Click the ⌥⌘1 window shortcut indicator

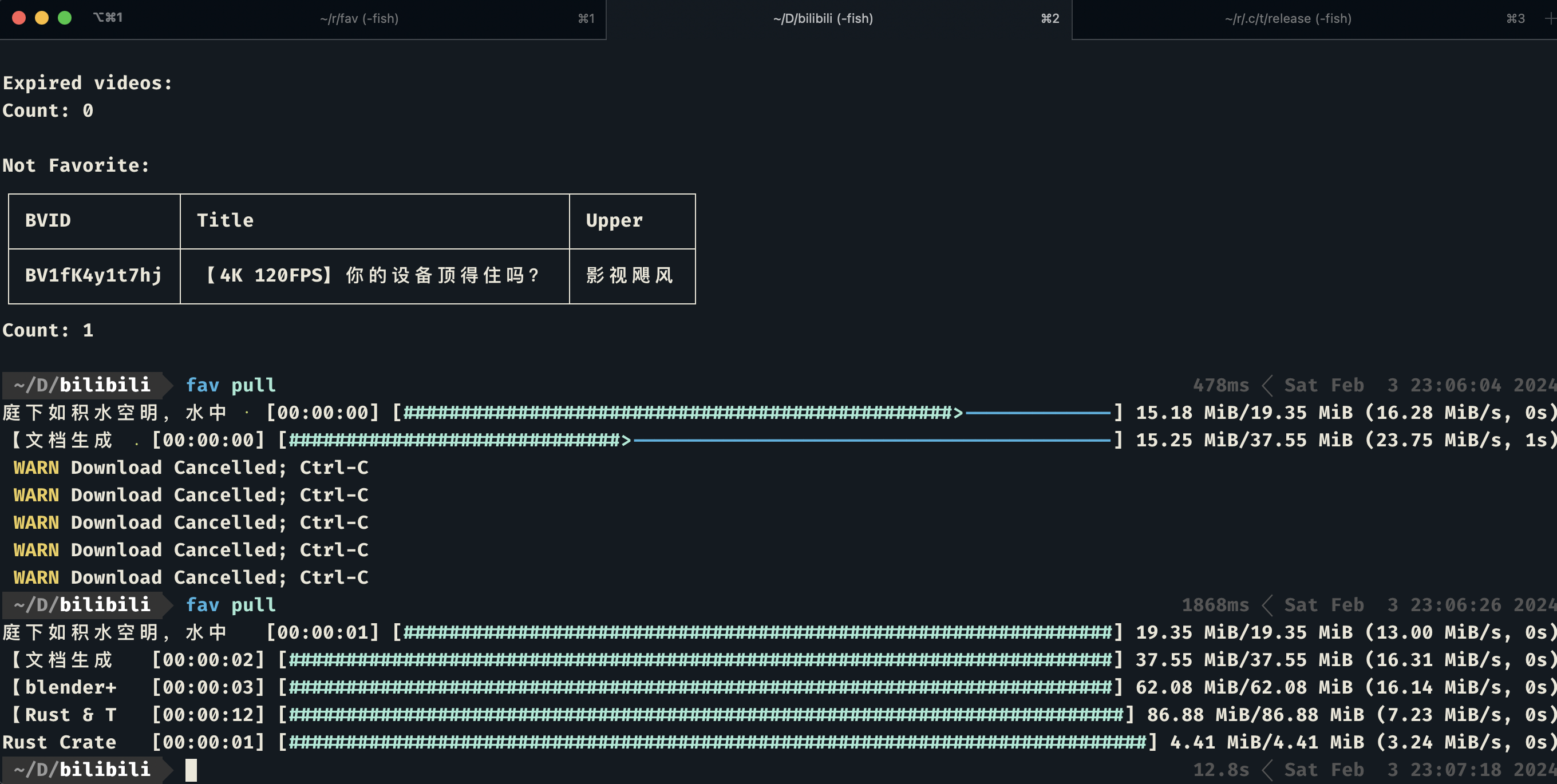click(108, 18)
